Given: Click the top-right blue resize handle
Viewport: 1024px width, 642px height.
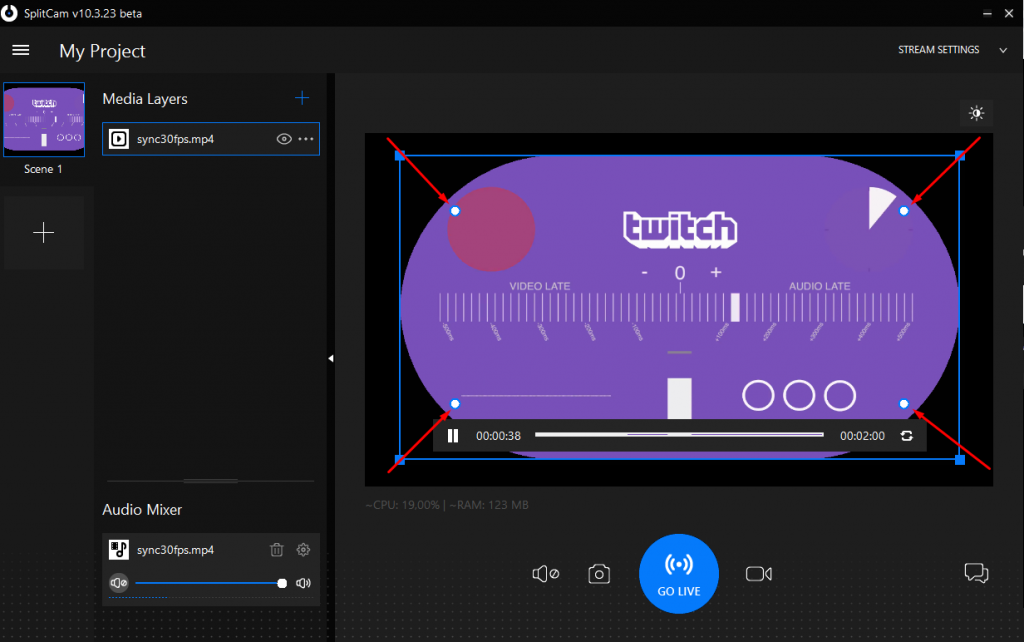Looking at the screenshot, I should (960, 155).
